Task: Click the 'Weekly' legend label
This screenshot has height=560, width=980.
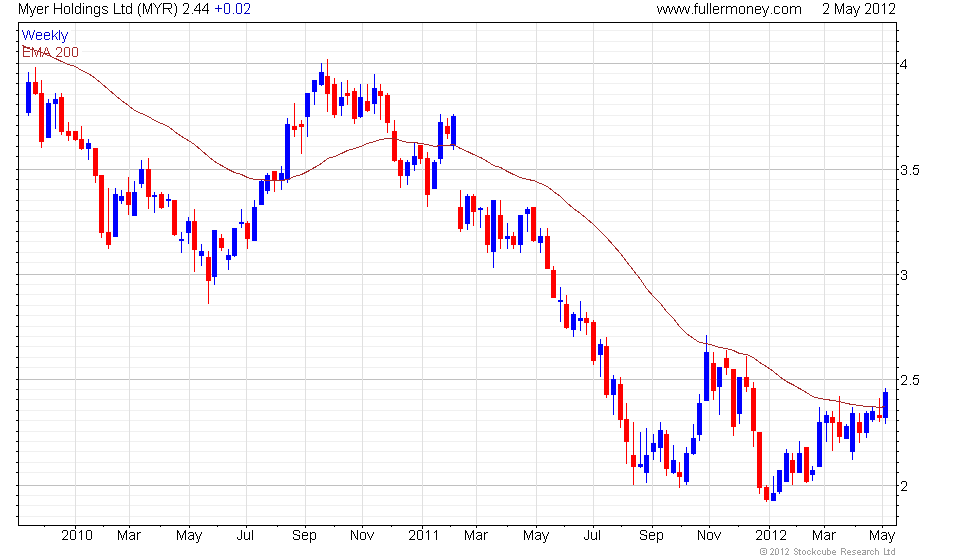Action: (x=45, y=36)
